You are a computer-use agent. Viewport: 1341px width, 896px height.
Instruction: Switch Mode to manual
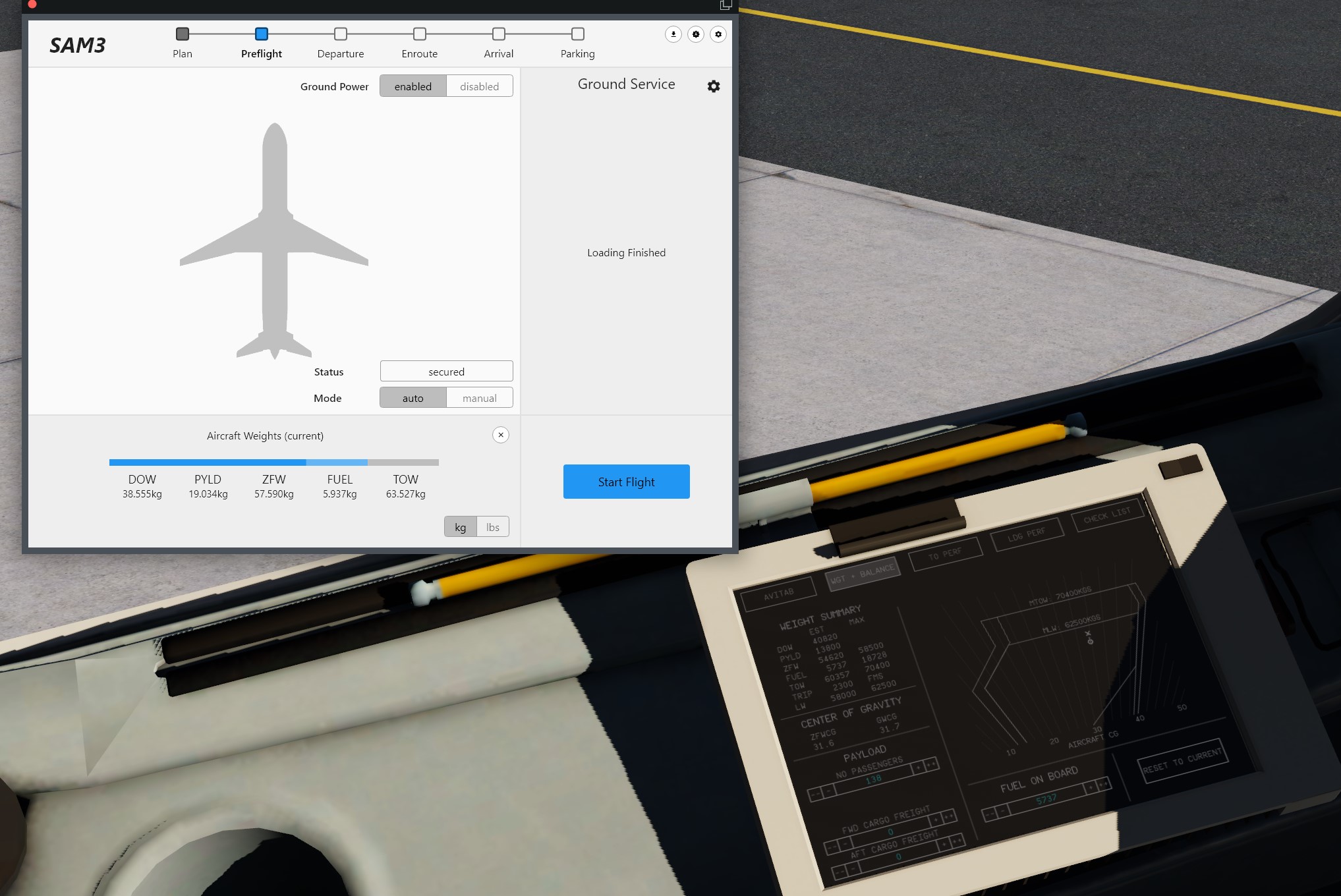click(480, 398)
